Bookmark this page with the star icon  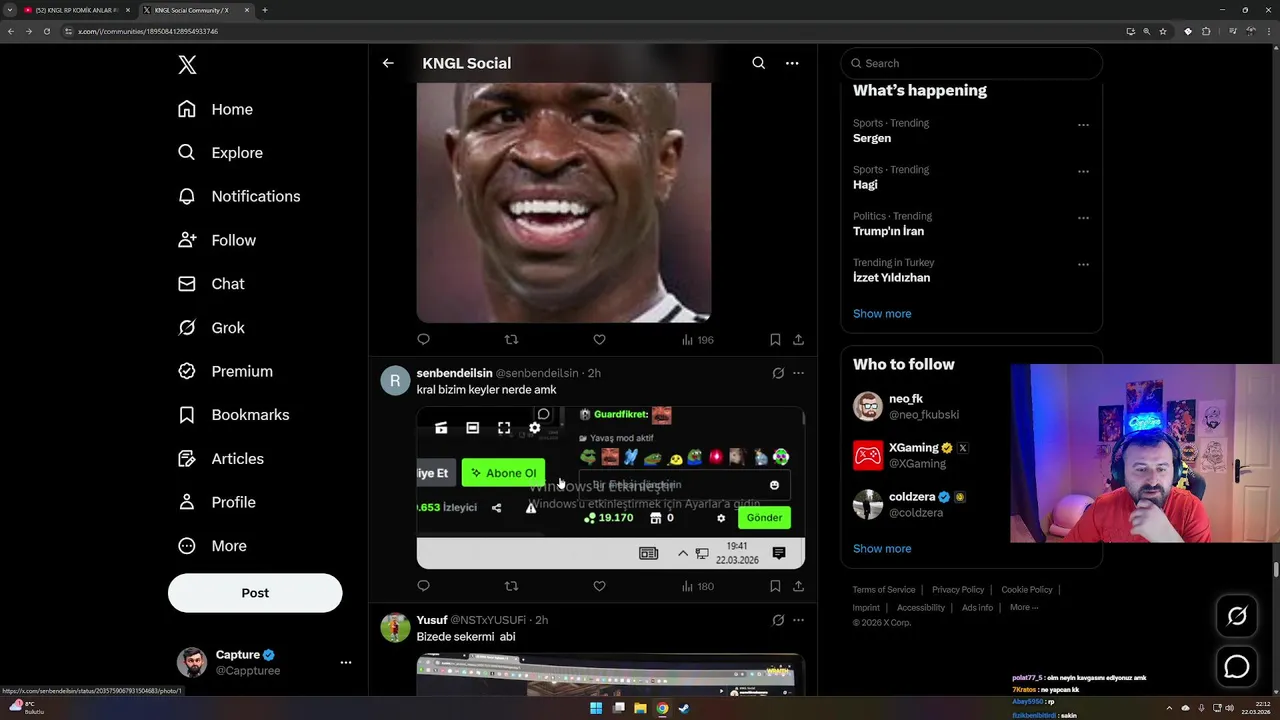tap(1163, 31)
